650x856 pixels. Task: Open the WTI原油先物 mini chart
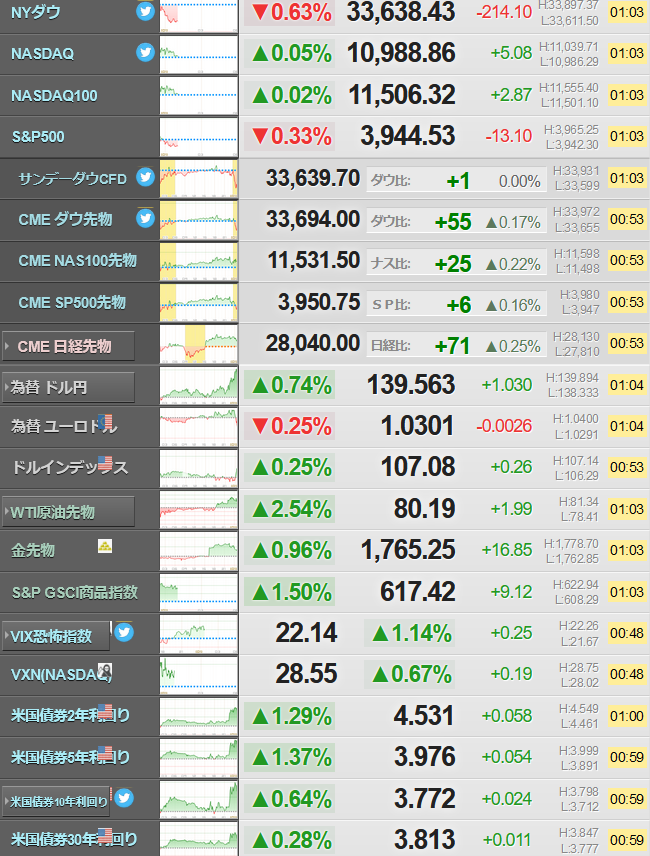[199, 509]
